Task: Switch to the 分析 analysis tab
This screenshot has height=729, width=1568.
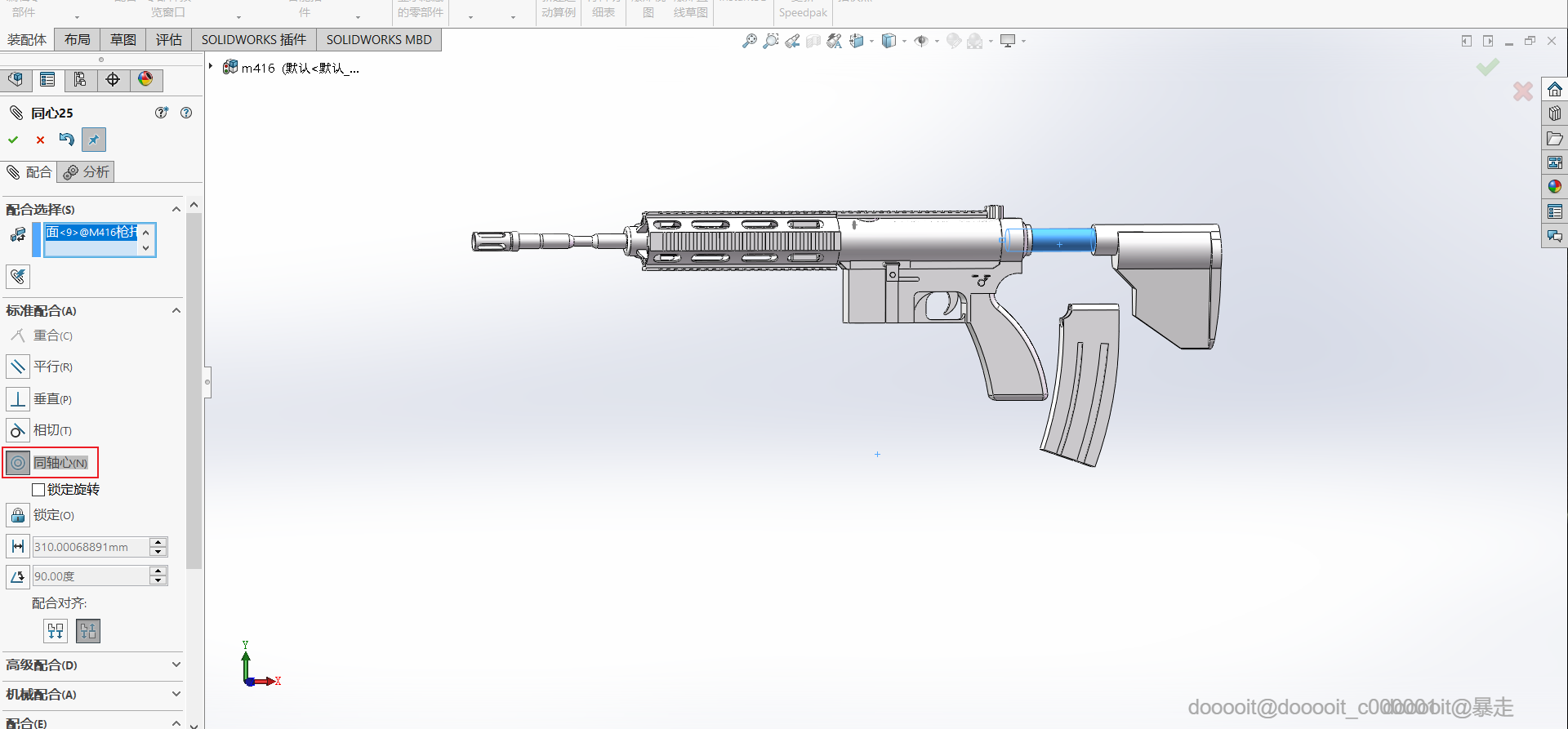Action: click(87, 171)
